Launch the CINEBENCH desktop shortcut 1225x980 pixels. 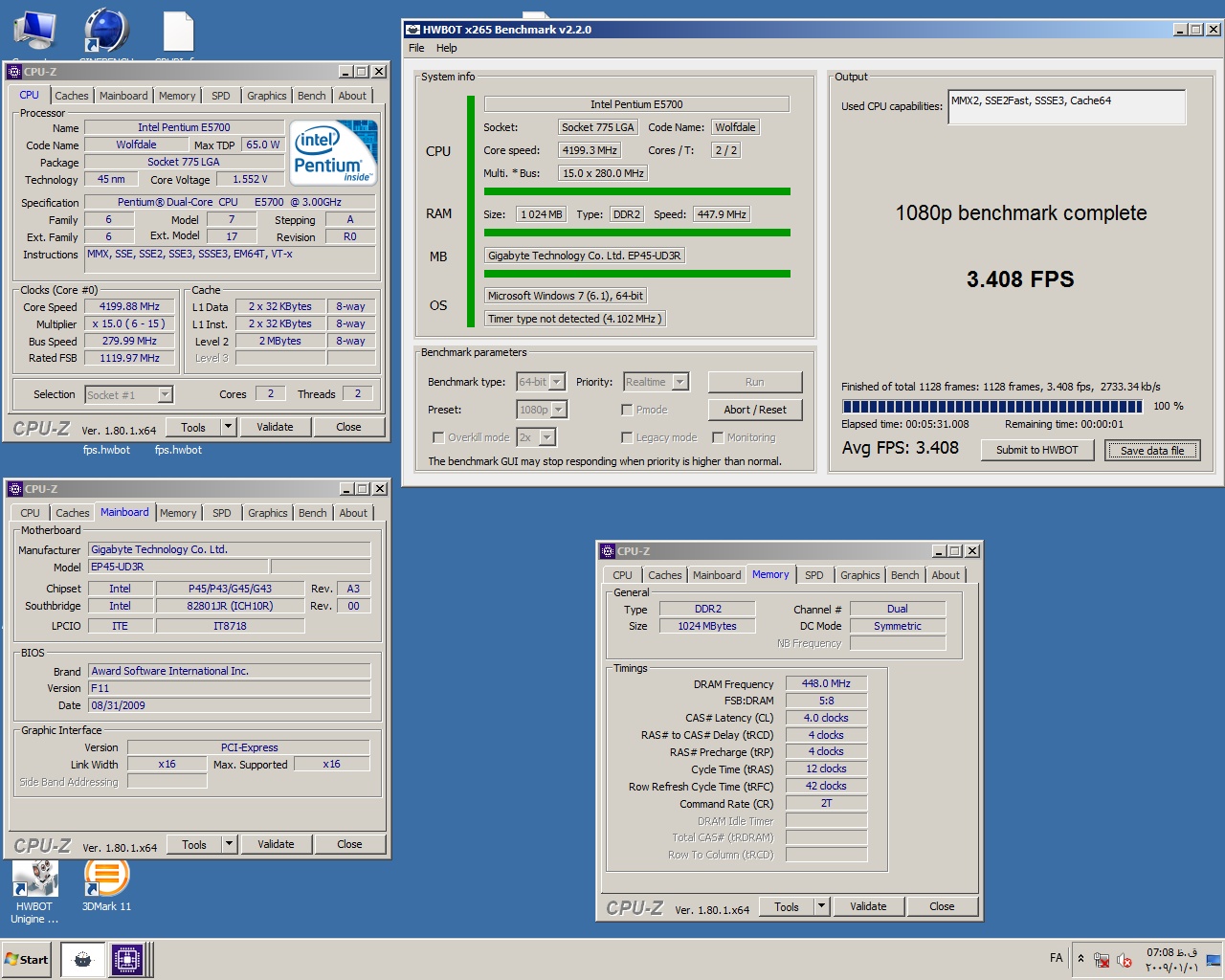[x=106, y=31]
